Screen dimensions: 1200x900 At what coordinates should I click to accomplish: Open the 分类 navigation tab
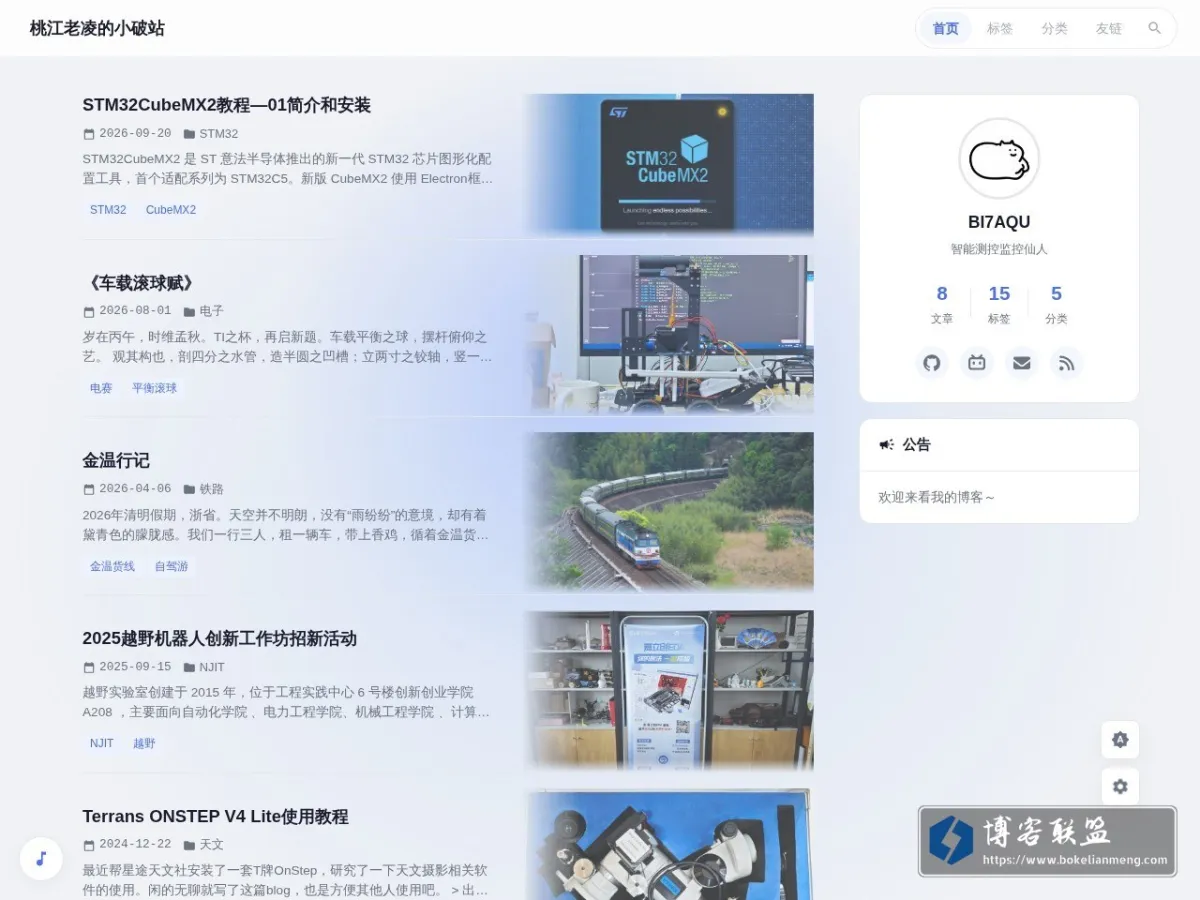1054,28
